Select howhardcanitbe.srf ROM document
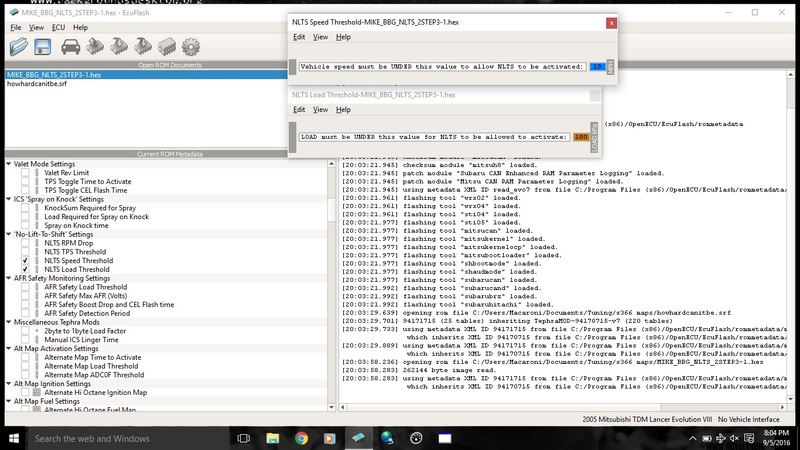Image resolution: width=800 pixels, height=450 pixels. coord(37,84)
